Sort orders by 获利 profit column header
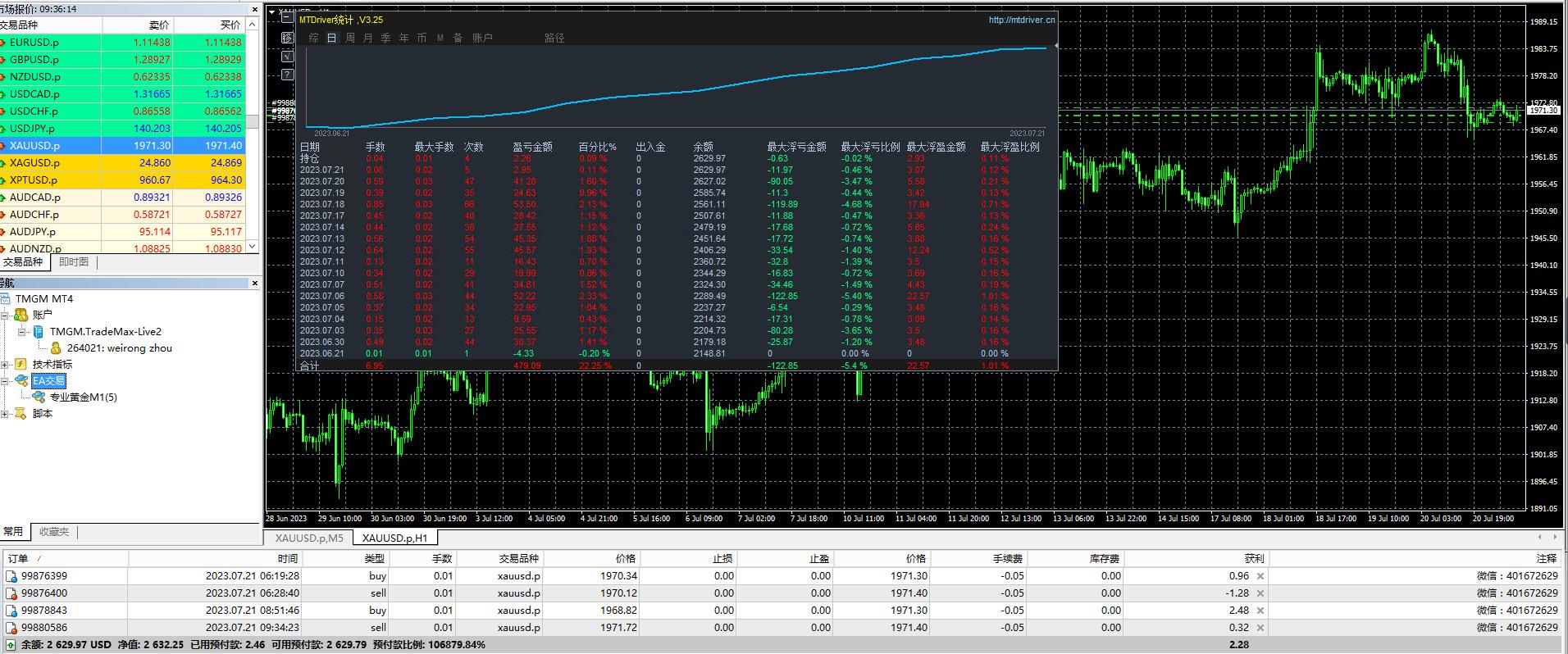 pyautogui.click(x=1195, y=559)
